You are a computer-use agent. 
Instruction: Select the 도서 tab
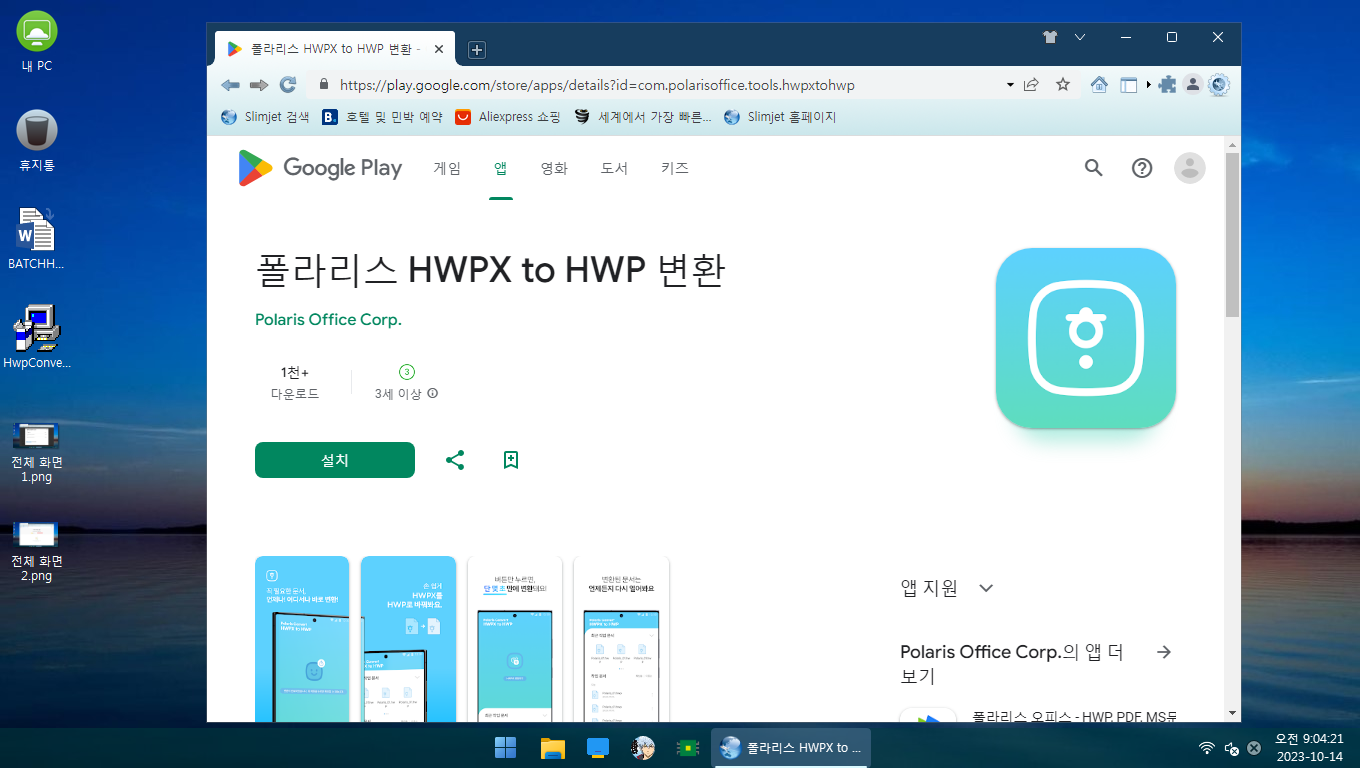click(x=614, y=168)
